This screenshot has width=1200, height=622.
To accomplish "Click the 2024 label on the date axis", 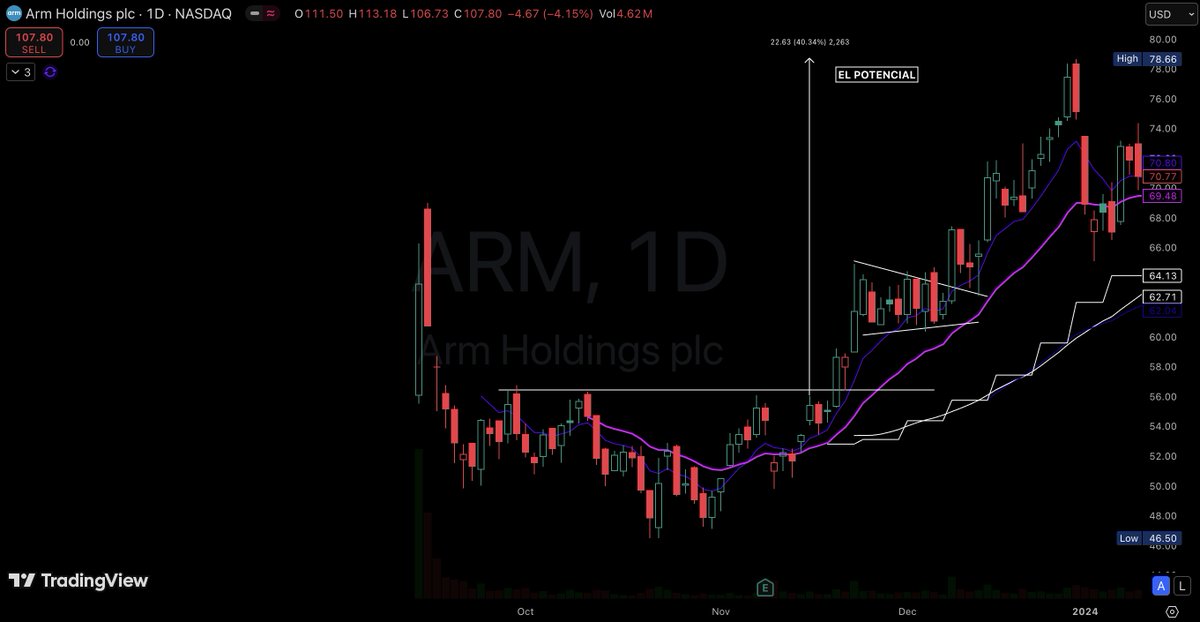I will [x=1085, y=612].
